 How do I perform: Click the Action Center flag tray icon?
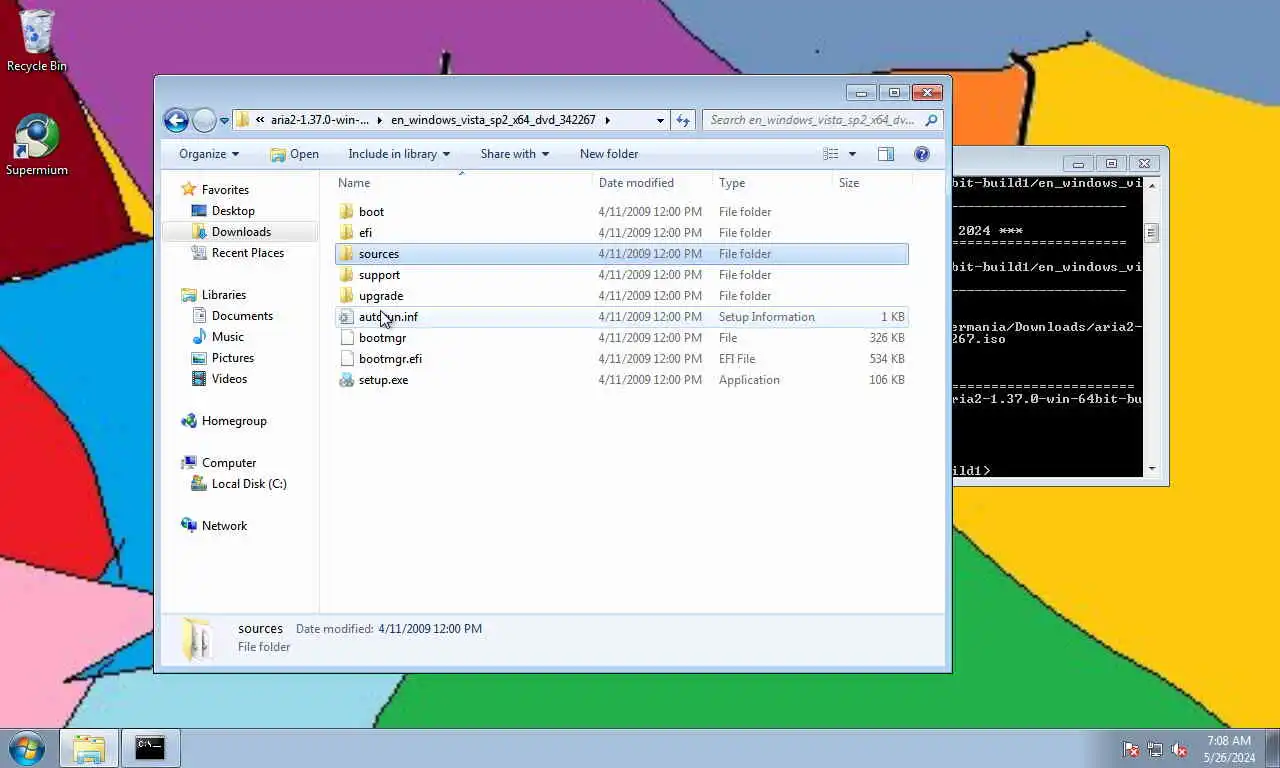[1131, 749]
